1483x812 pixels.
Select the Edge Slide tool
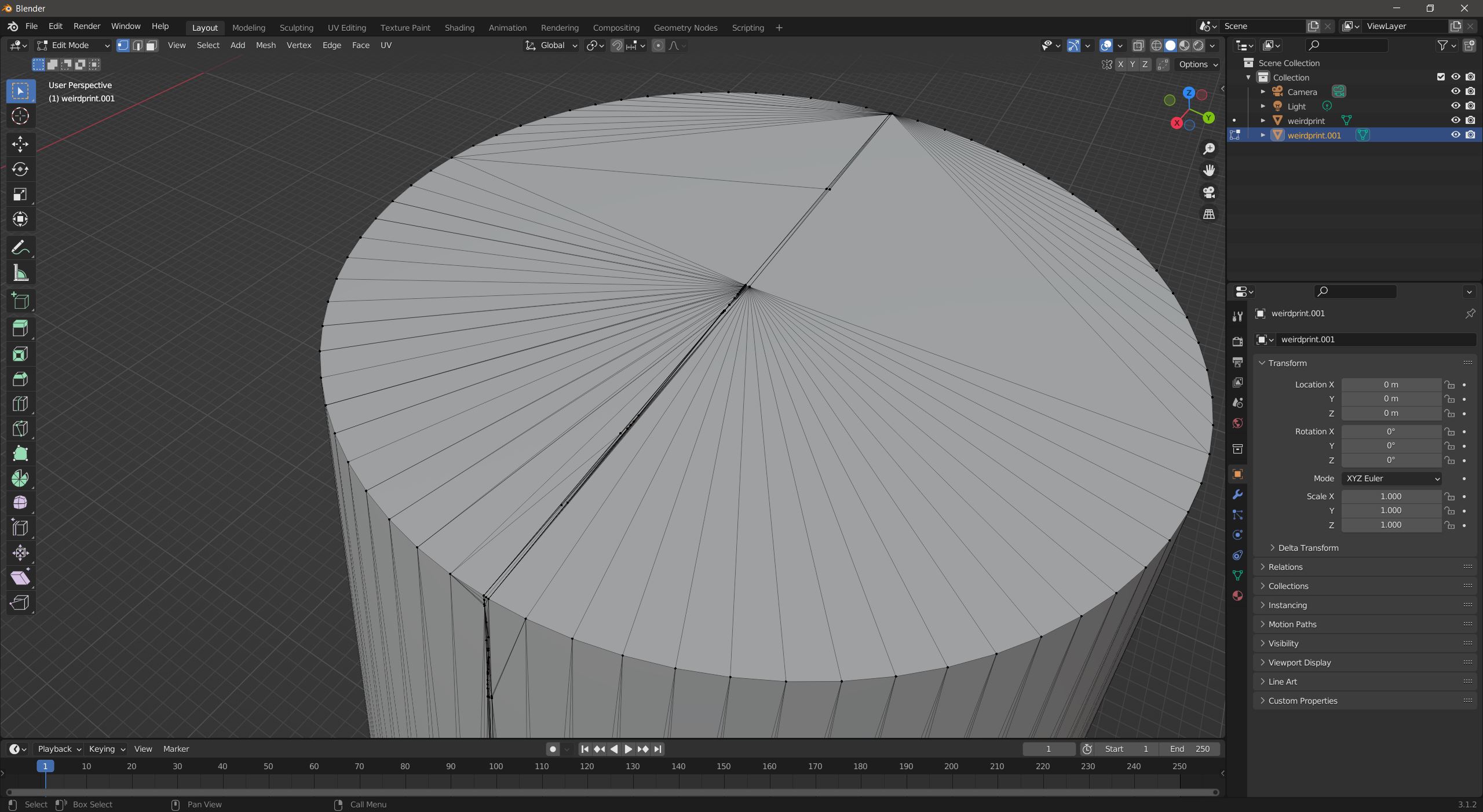click(x=20, y=528)
